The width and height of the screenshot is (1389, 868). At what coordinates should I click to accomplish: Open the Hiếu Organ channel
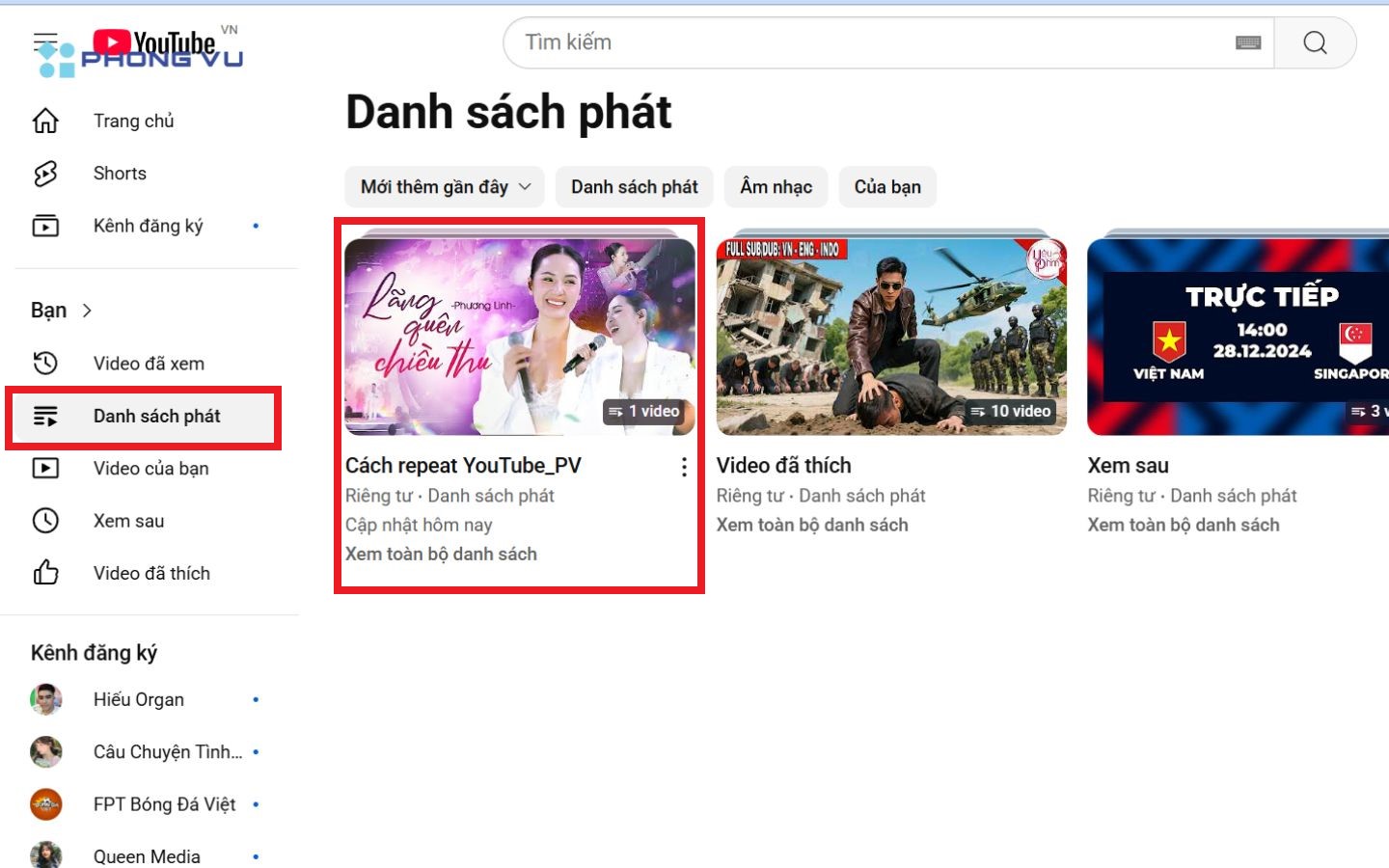click(138, 699)
